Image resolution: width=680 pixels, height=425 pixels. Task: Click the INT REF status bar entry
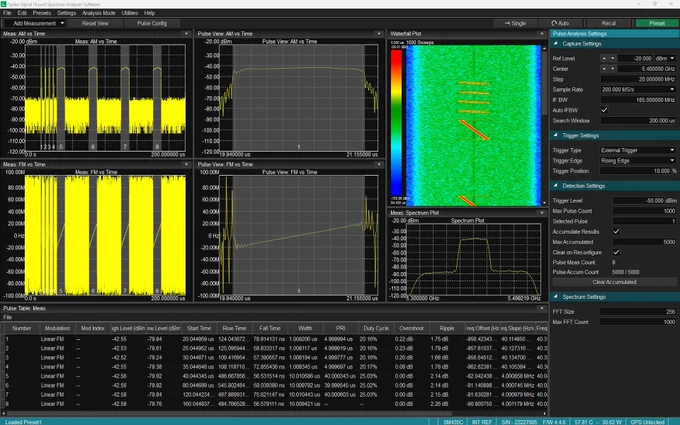click(x=482, y=422)
